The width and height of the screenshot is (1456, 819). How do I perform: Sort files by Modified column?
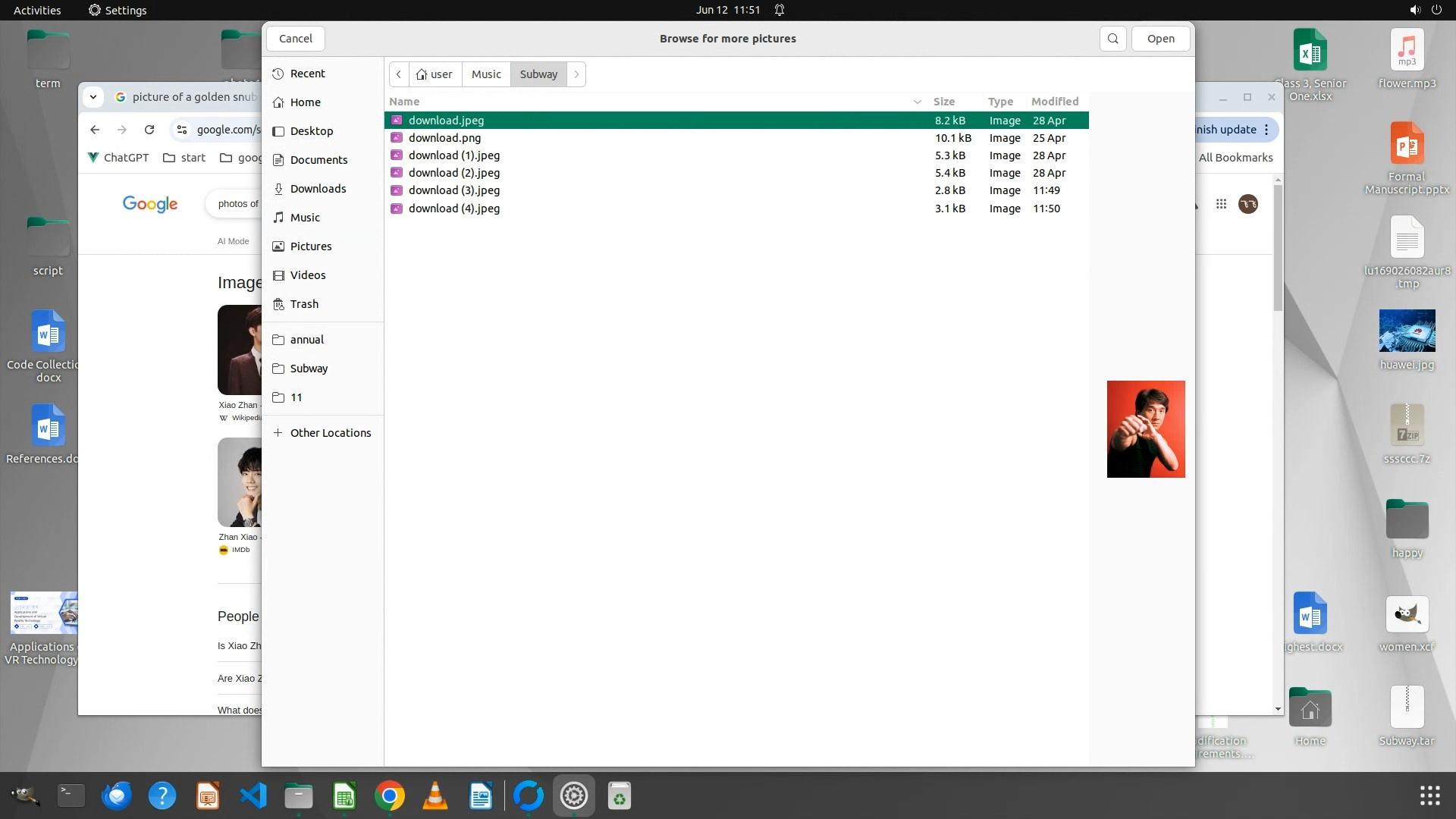point(1054,102)
